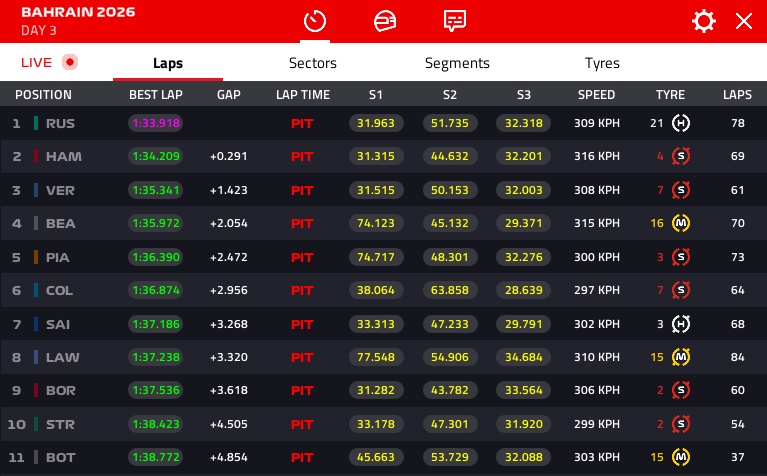Viewport: 767px width, 476px height.
Task: Click RUS hard tyre icon
Action: 681,123
